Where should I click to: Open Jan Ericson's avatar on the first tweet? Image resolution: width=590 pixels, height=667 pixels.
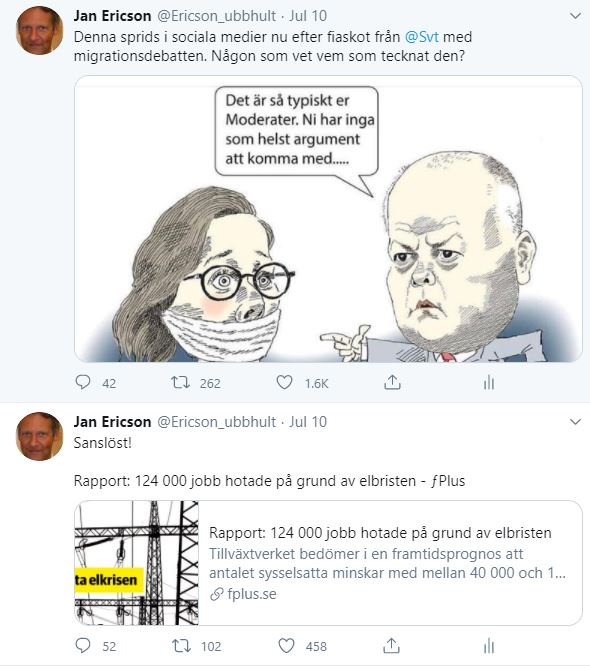(39, 31)
